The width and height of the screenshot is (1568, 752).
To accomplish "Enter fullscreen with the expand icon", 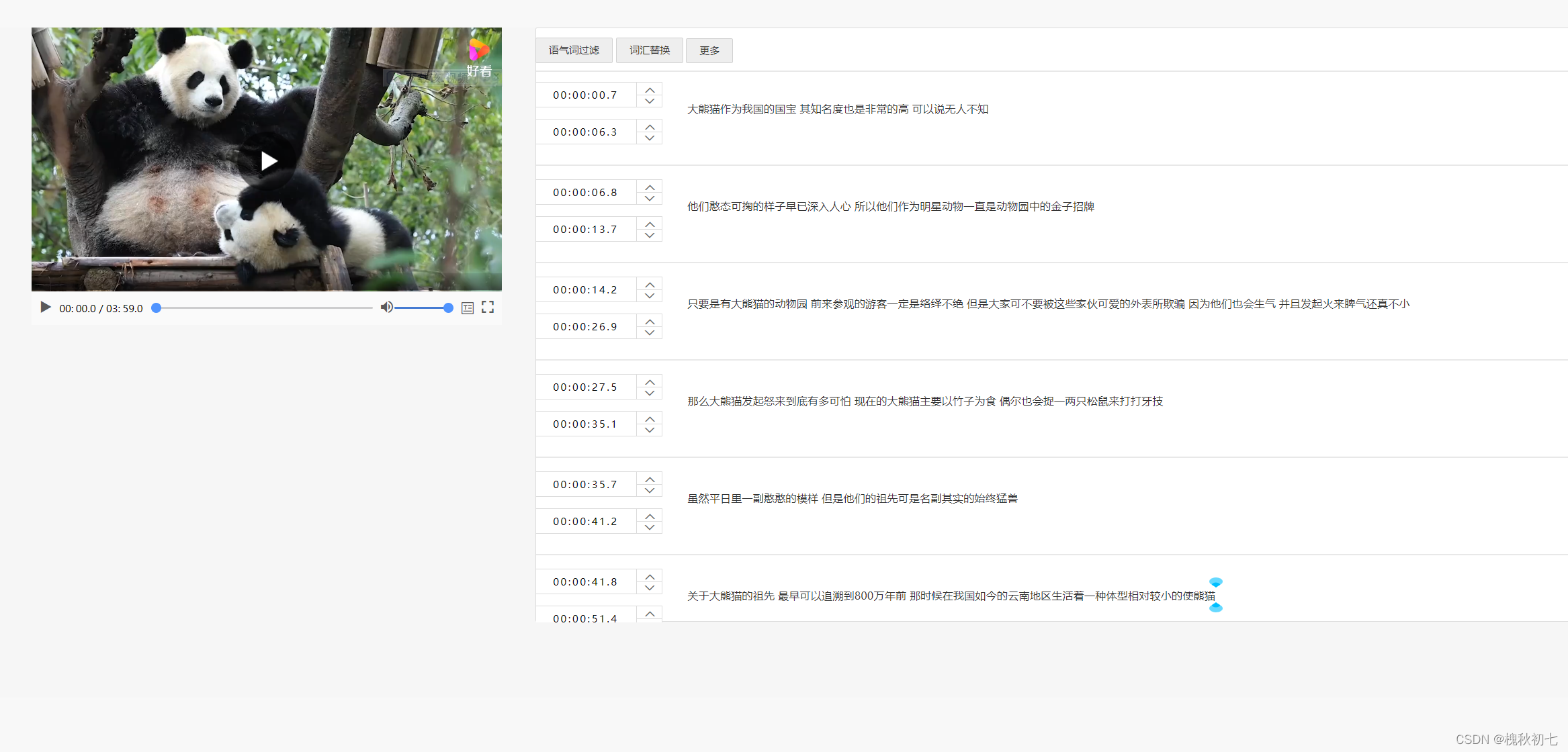I will coord(488,308).
